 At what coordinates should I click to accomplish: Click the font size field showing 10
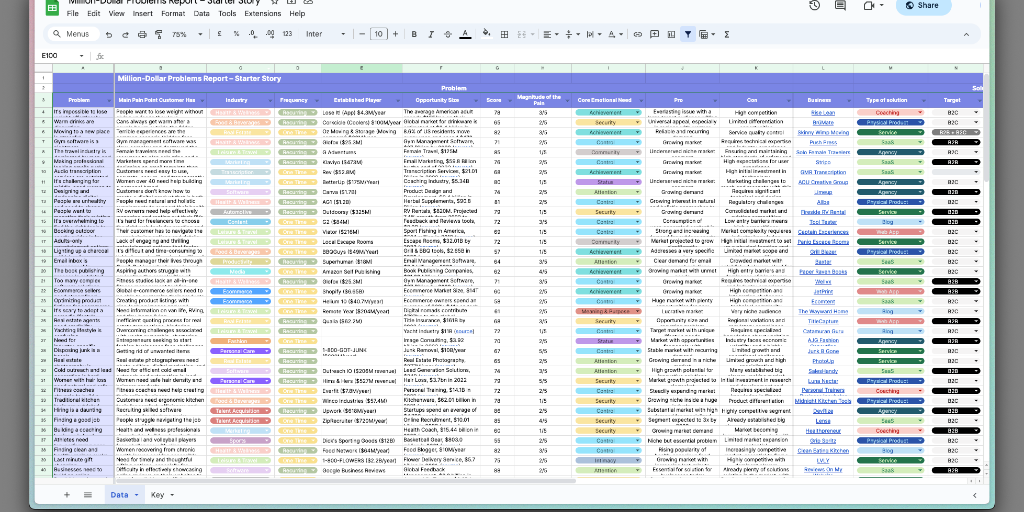[x=379, y=34]
